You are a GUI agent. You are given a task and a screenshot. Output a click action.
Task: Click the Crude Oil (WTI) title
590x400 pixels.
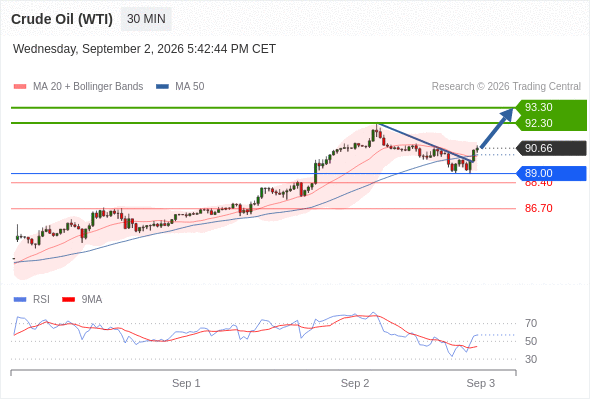[x=62, y=19]
